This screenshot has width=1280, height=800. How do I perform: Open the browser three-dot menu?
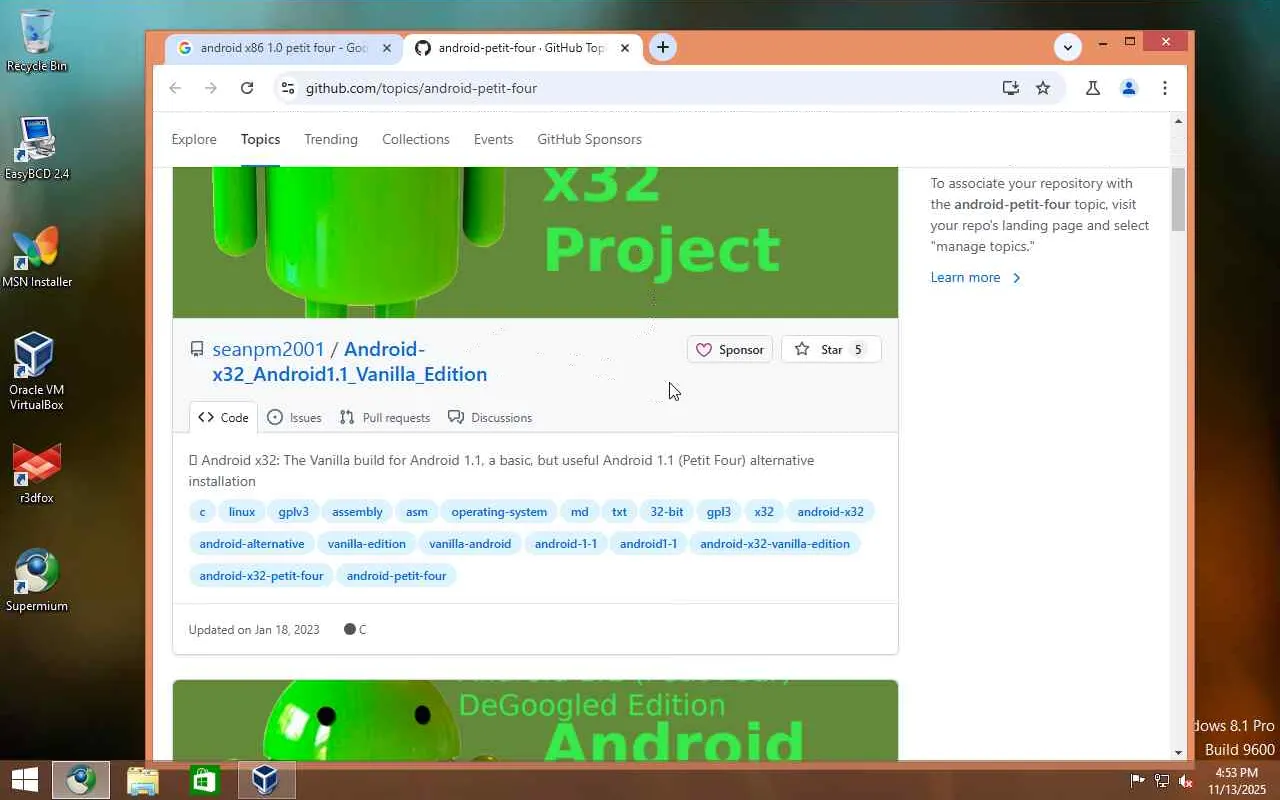[x=1165, y=88]
